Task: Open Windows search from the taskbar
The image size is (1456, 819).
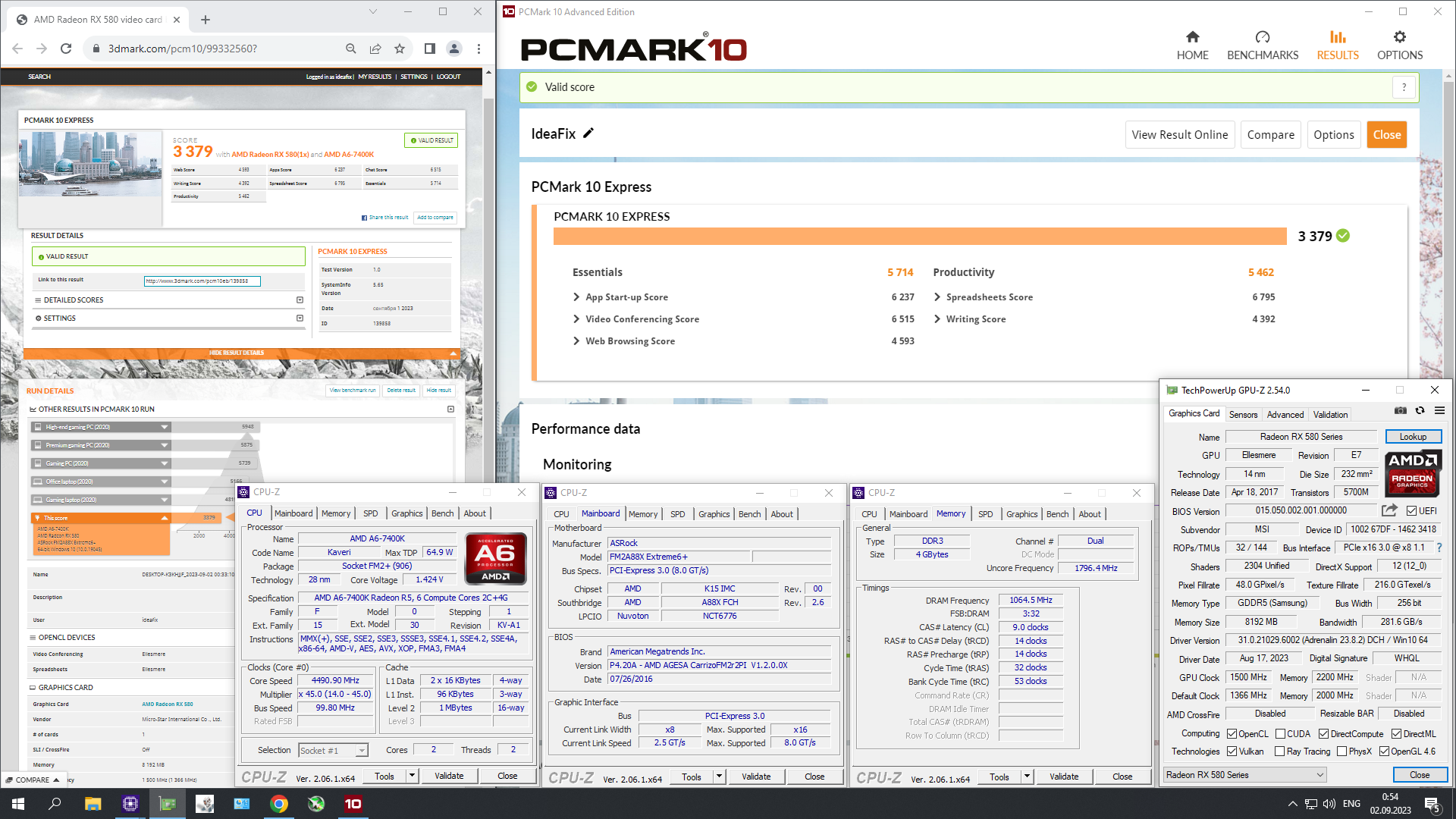Action: [55, 804]
